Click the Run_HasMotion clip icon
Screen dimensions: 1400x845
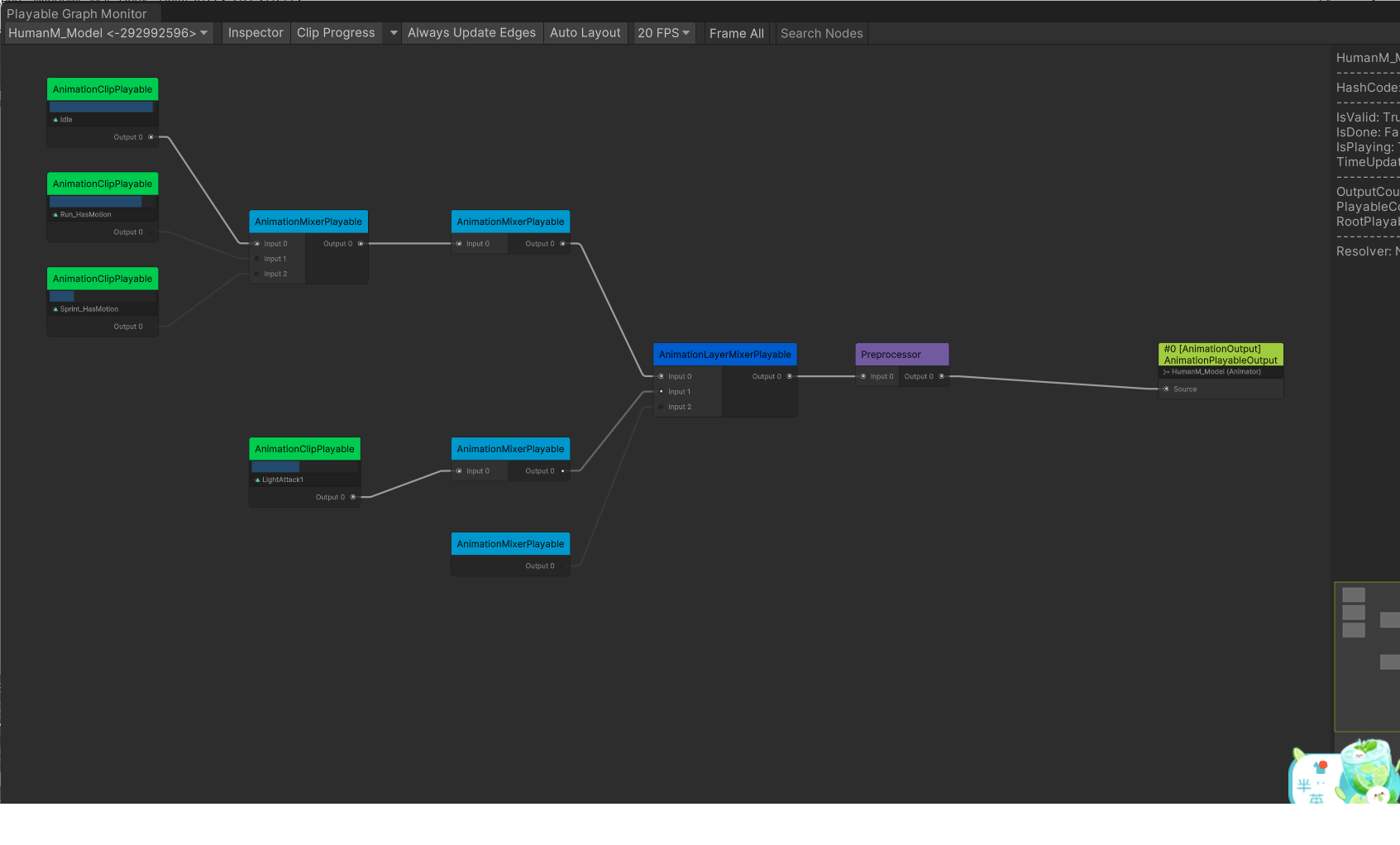click(55, 215)
